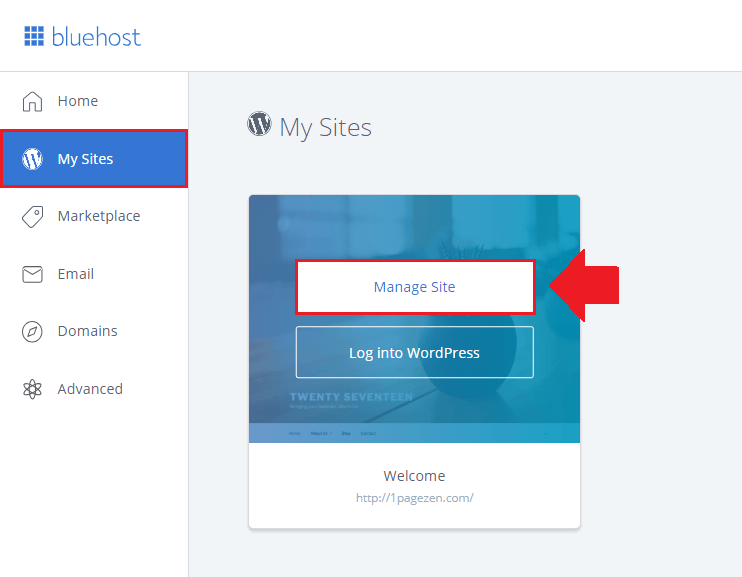Viewport: 742px width, 577px height.
Task: Select My Sites in the sidebar
Action: pos(94,159)
